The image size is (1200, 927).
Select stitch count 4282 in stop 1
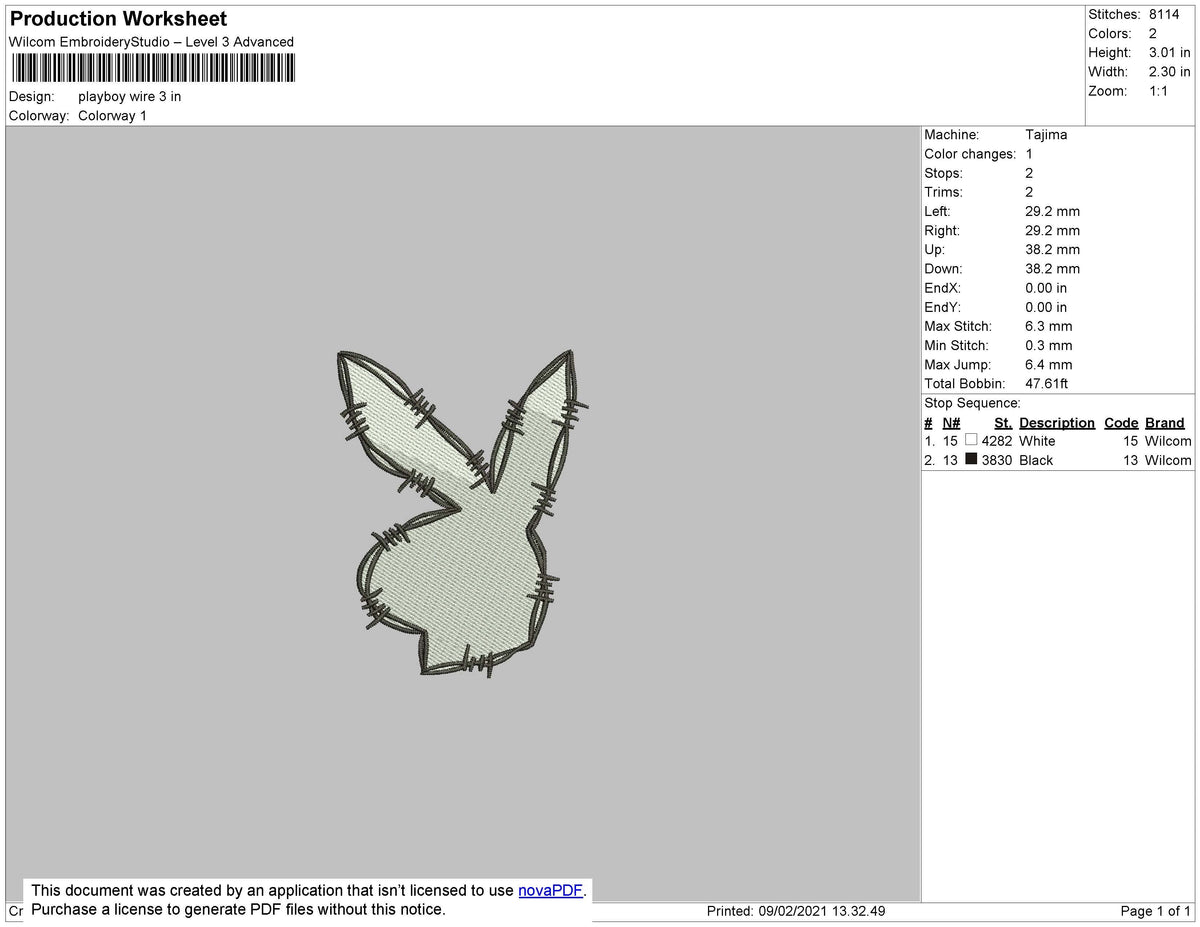(x=997, y=441)
